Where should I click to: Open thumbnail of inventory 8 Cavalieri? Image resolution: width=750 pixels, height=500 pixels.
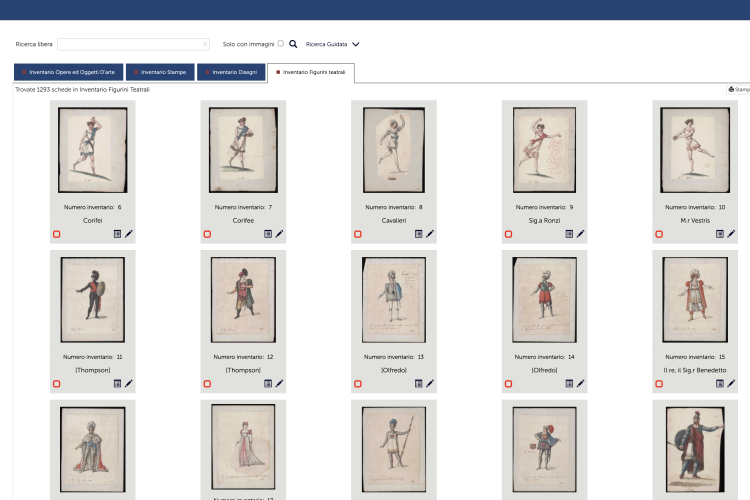click(394, 150)
